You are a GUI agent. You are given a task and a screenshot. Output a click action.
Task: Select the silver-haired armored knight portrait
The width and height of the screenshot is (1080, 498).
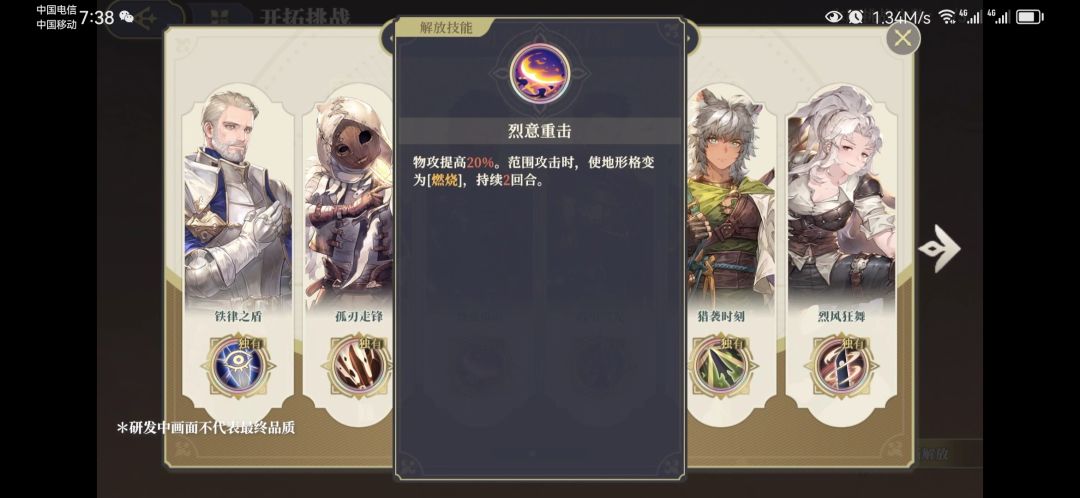coord(238,200)
